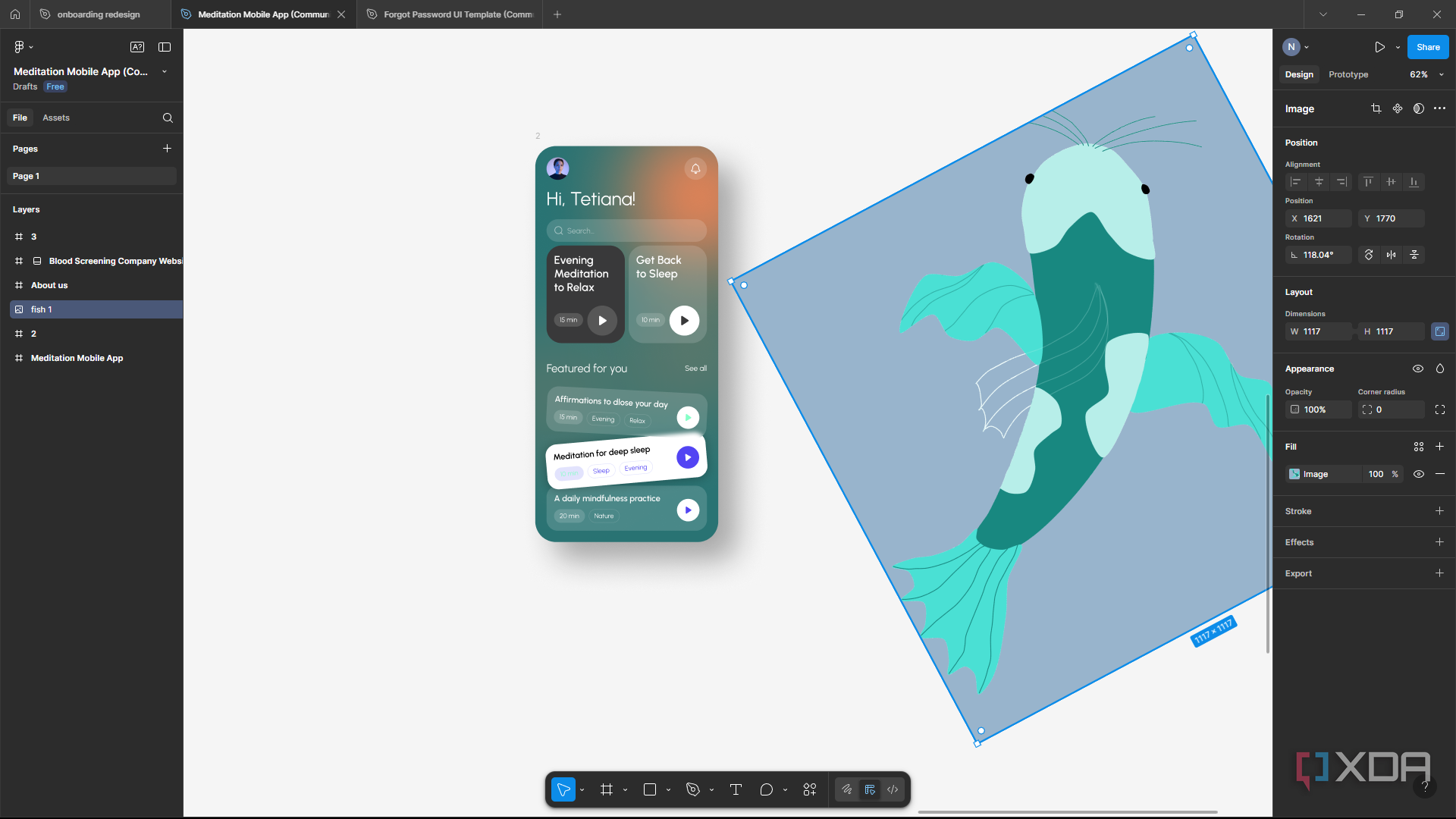Open file name dropdown chevron
This screenshot has height=819, width=1456.
pos(165,71)
